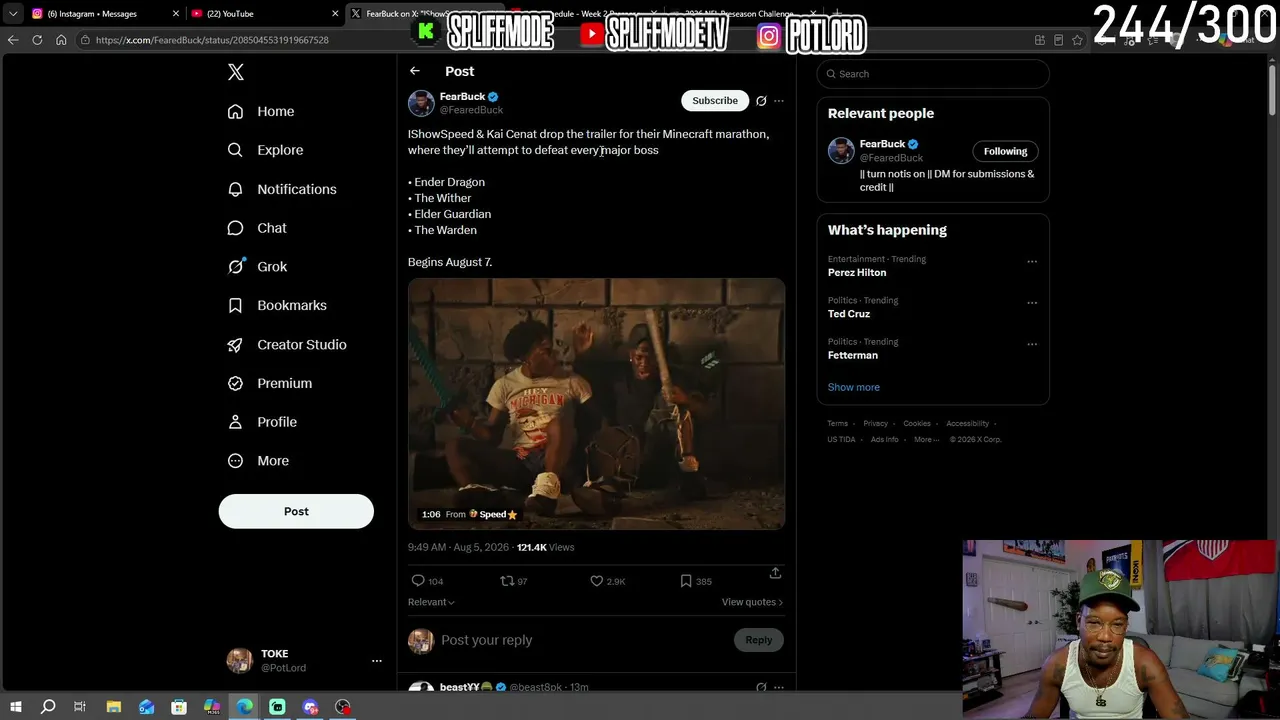Open Microsoft Store from the taskbar

[179, 707]
